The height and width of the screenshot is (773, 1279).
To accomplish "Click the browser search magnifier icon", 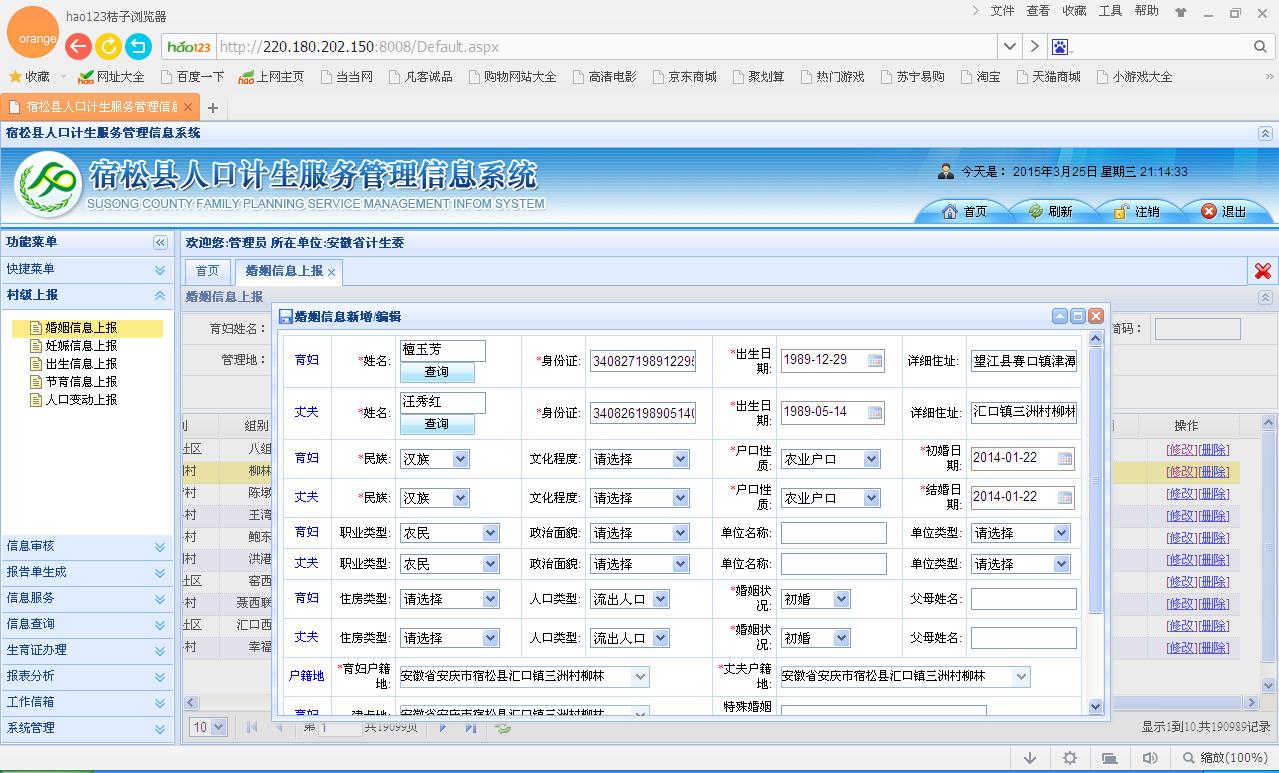I will pos(1260,46).
